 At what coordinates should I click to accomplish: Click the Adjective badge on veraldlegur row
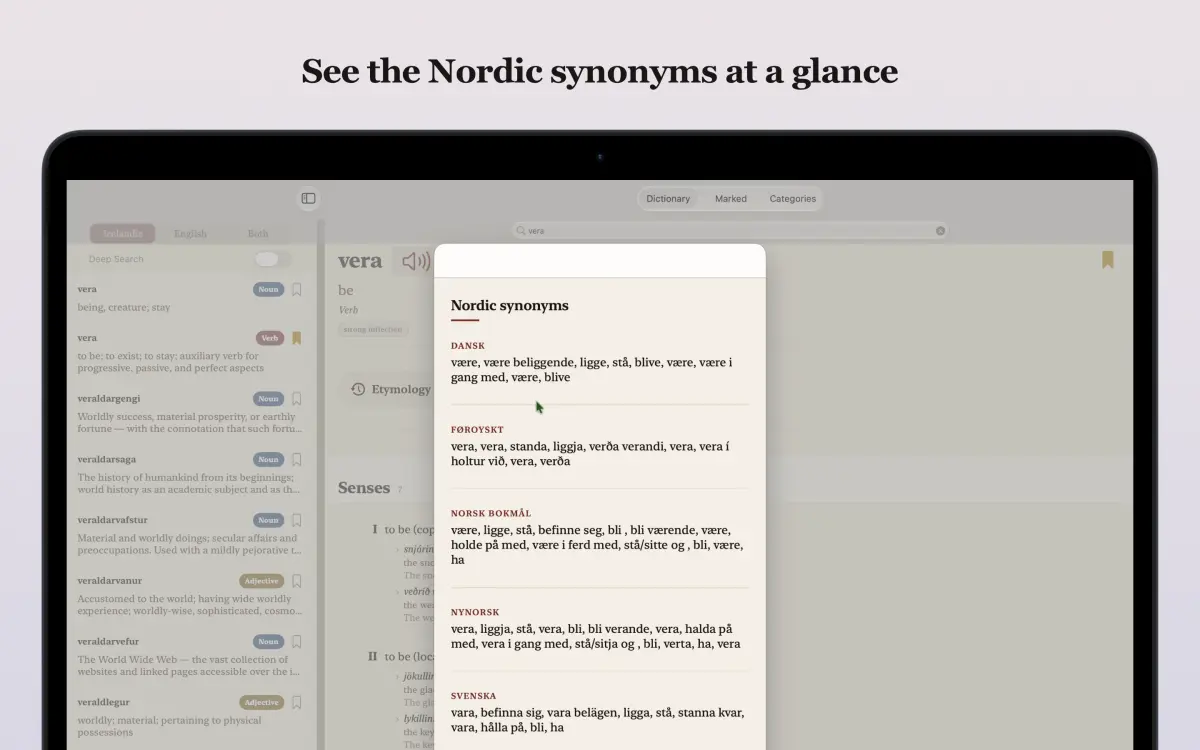point(262,703)
